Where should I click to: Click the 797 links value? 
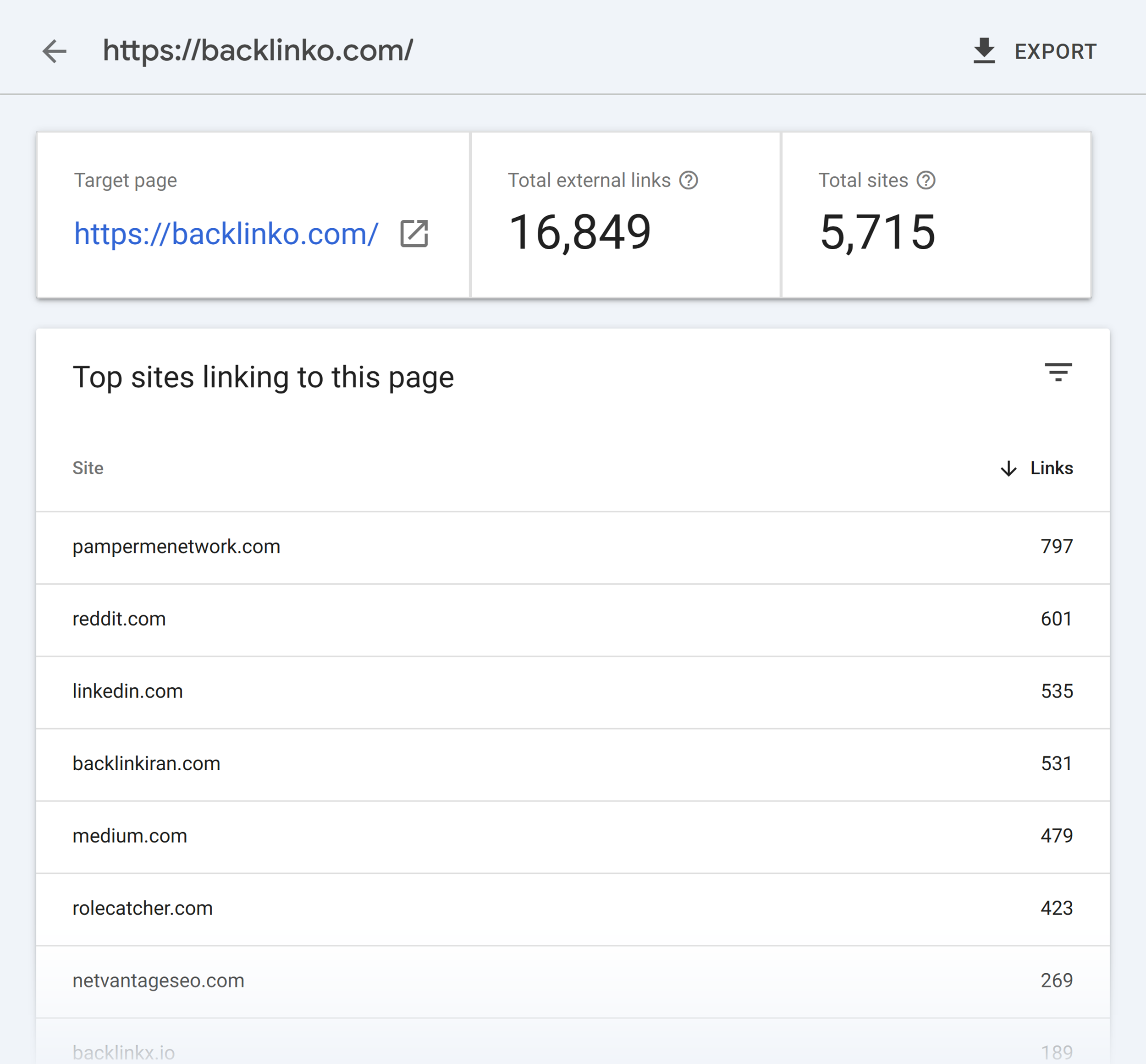click(1056, 546)
